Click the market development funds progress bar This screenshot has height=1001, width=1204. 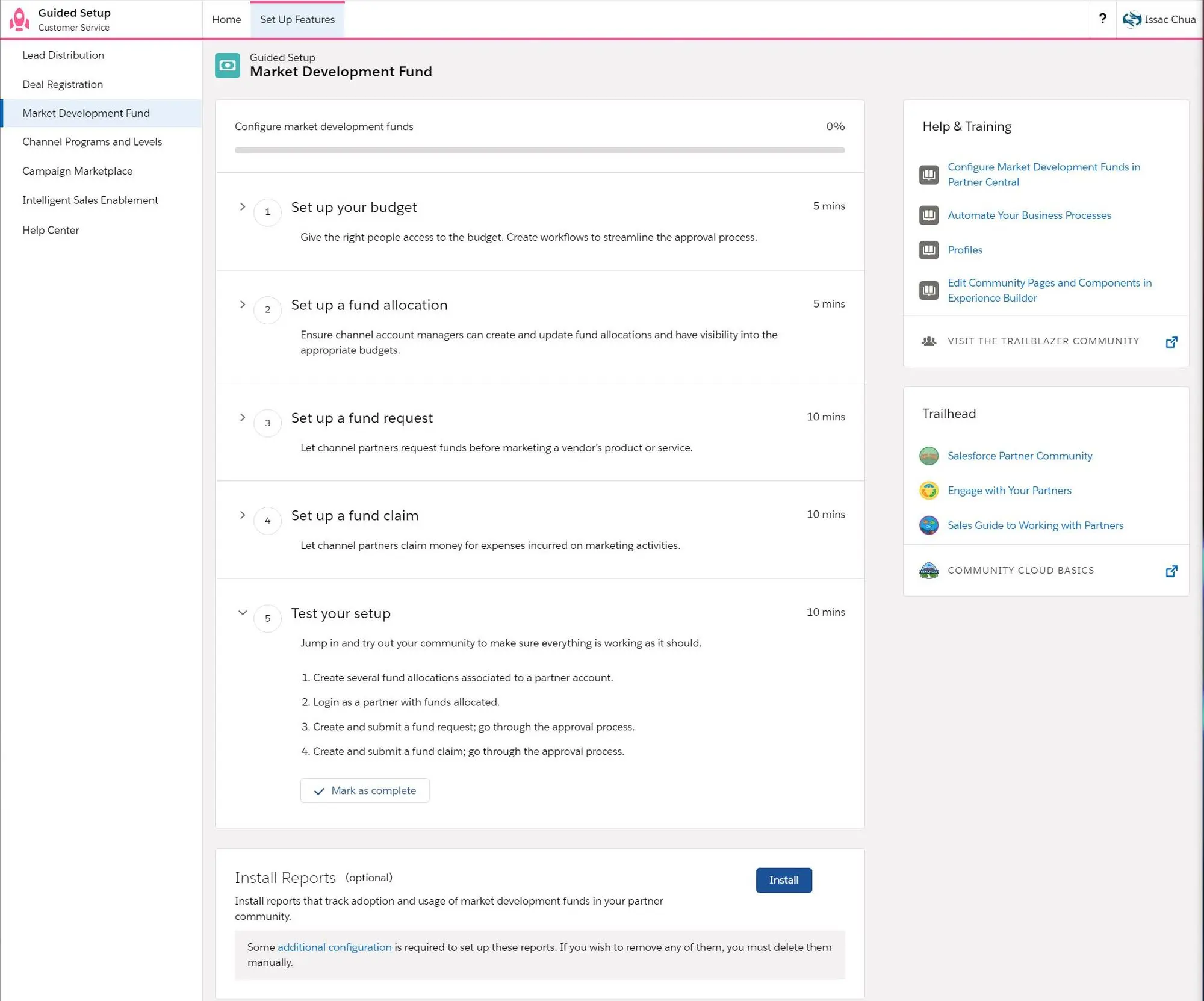click(x=539, y=150)
